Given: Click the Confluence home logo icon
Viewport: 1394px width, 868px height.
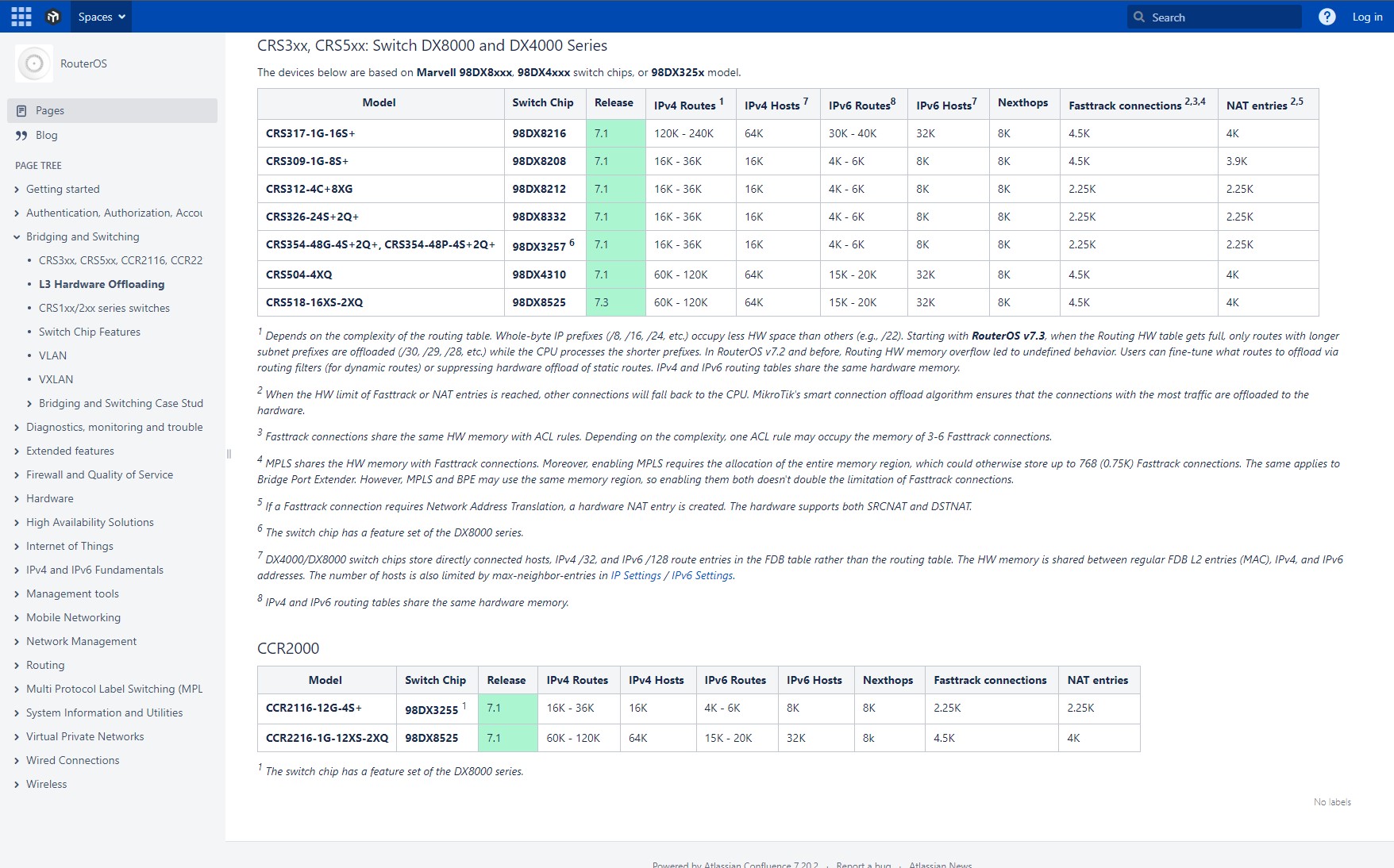Looking at the screenshot, I should (x=53, y=17).
